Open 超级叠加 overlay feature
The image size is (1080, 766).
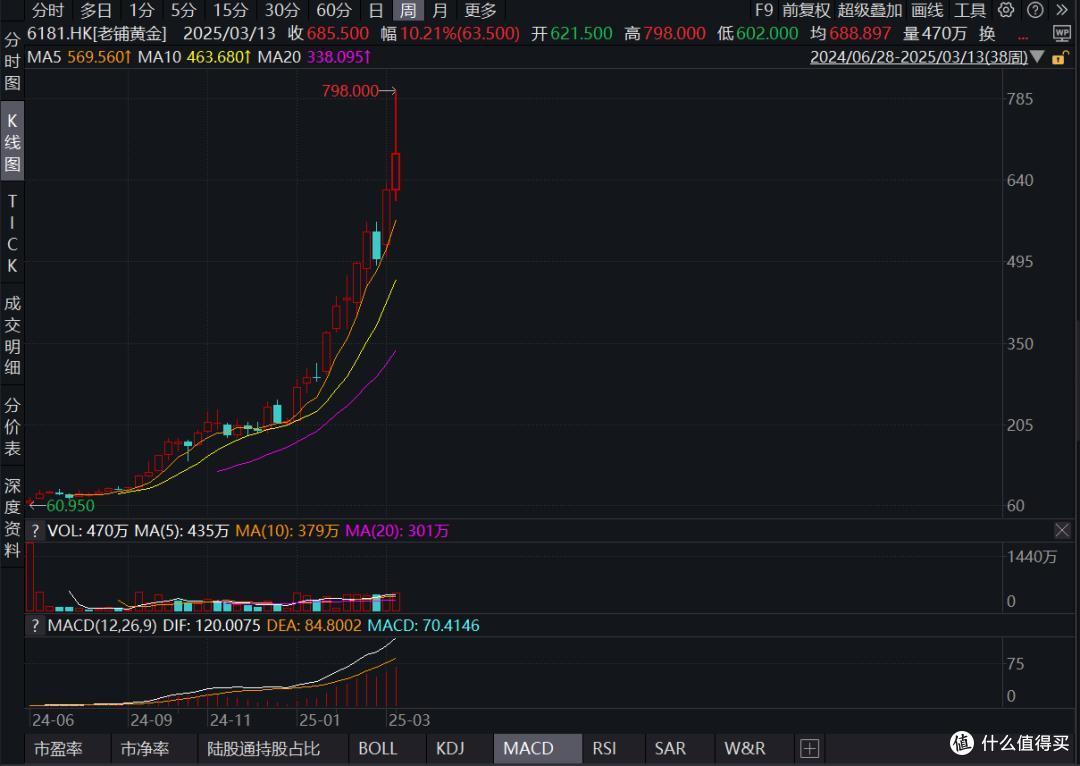[870, 10]
